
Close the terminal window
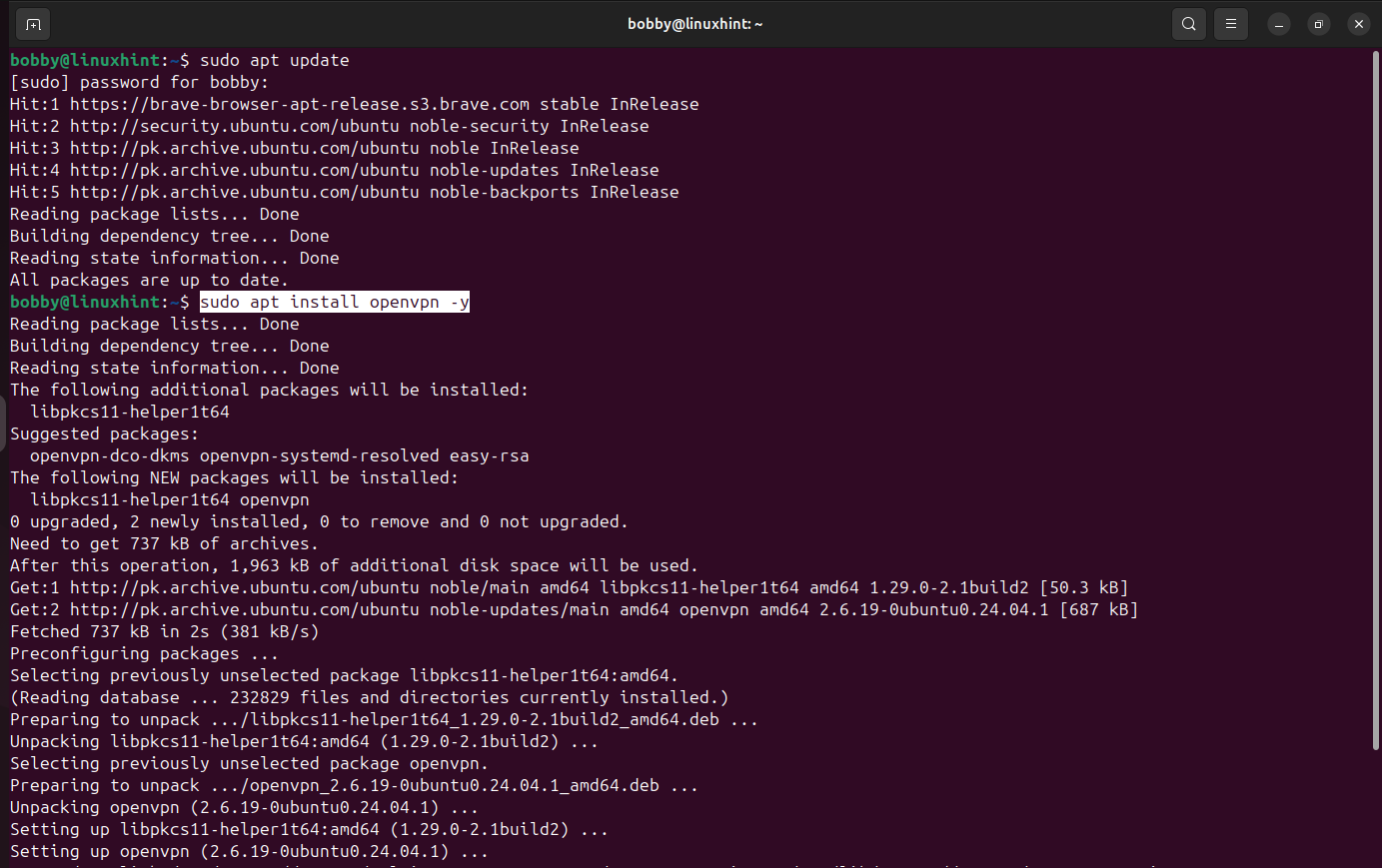(1358, 24)
